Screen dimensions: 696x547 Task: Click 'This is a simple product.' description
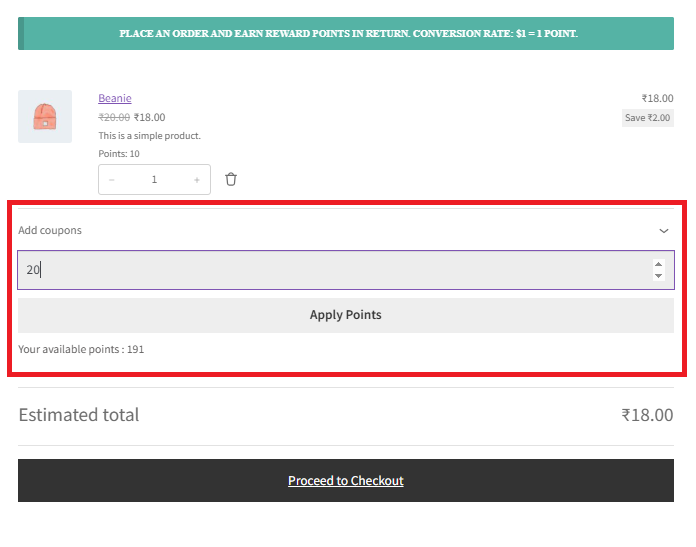tap(149, 136)
